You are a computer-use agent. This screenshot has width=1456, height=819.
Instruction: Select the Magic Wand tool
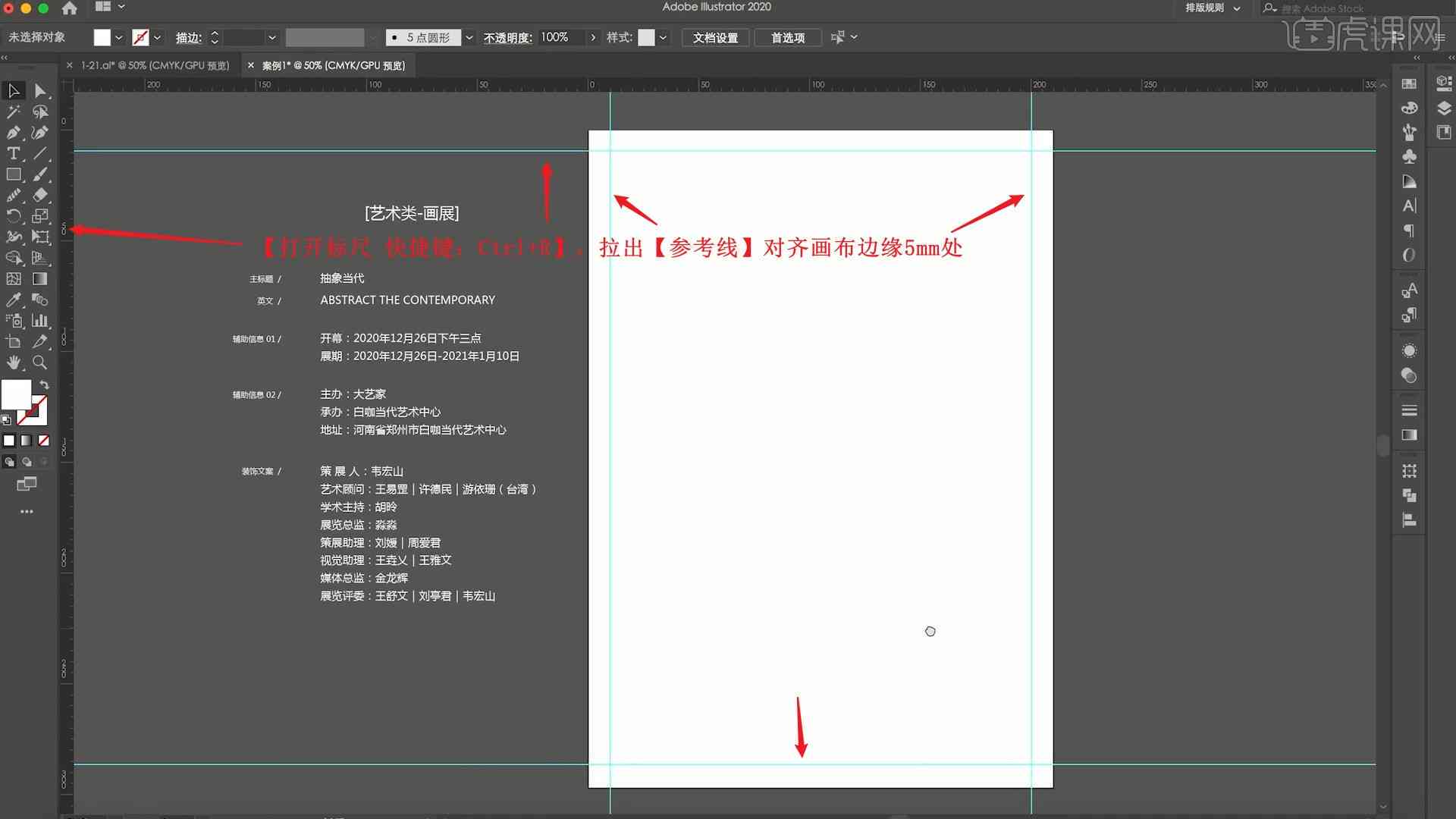pyautogui.click(x=14, y=111)
